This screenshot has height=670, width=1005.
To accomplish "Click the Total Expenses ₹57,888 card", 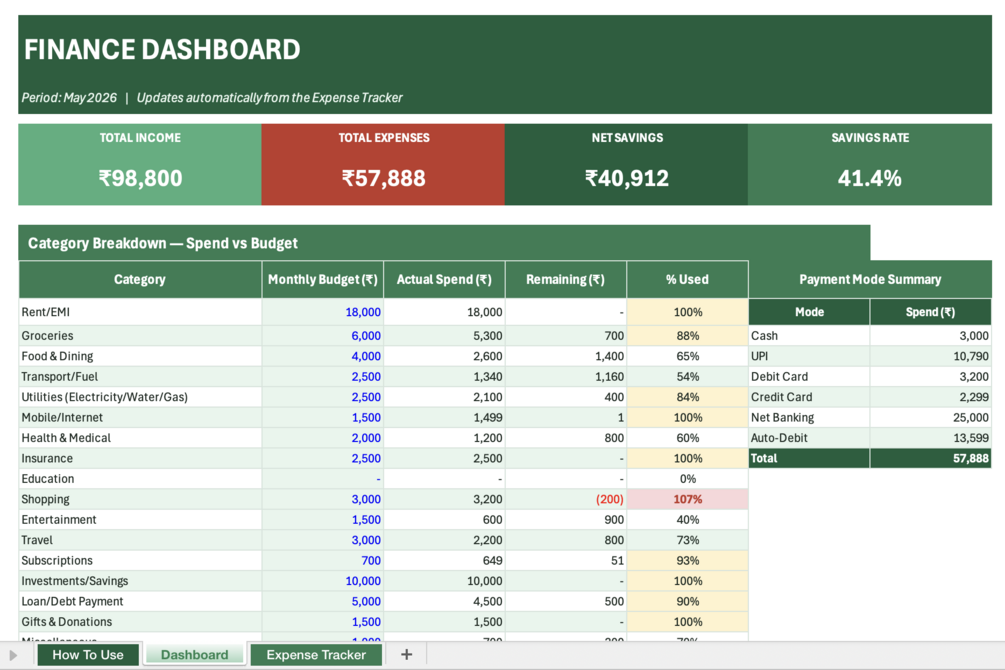I will 383,165.
